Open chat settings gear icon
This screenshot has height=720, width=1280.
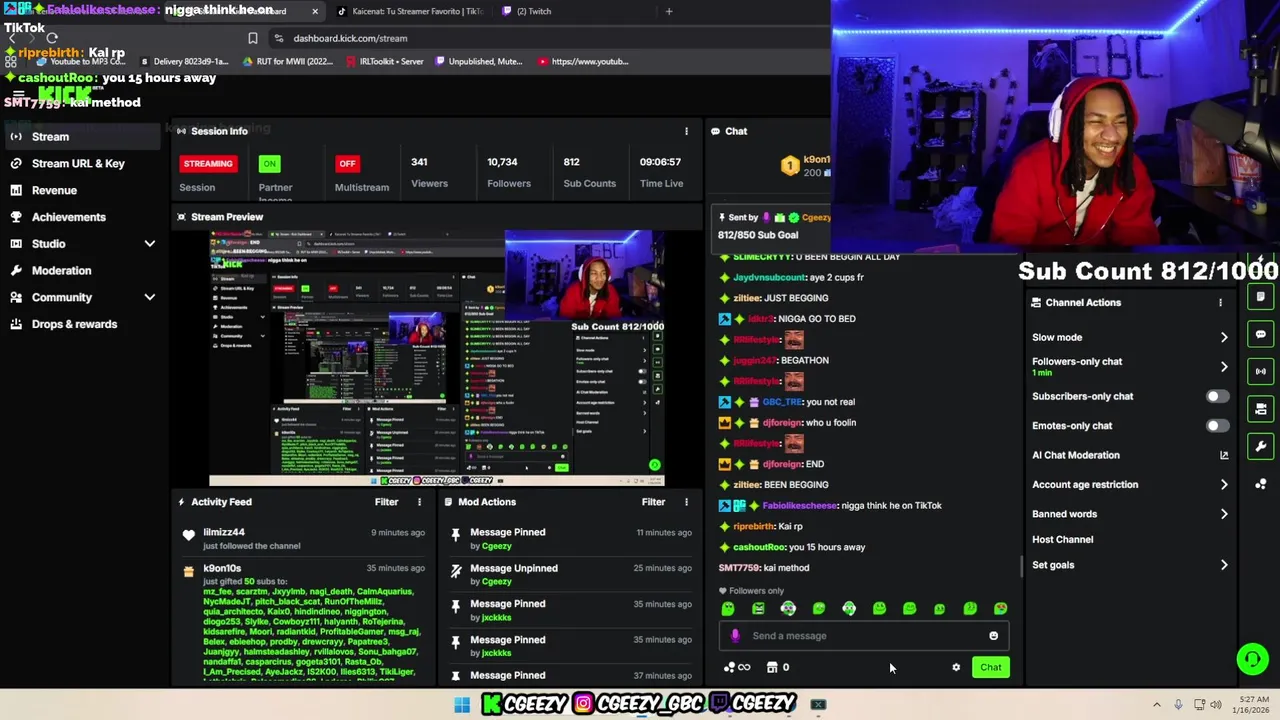click(956, 667)
